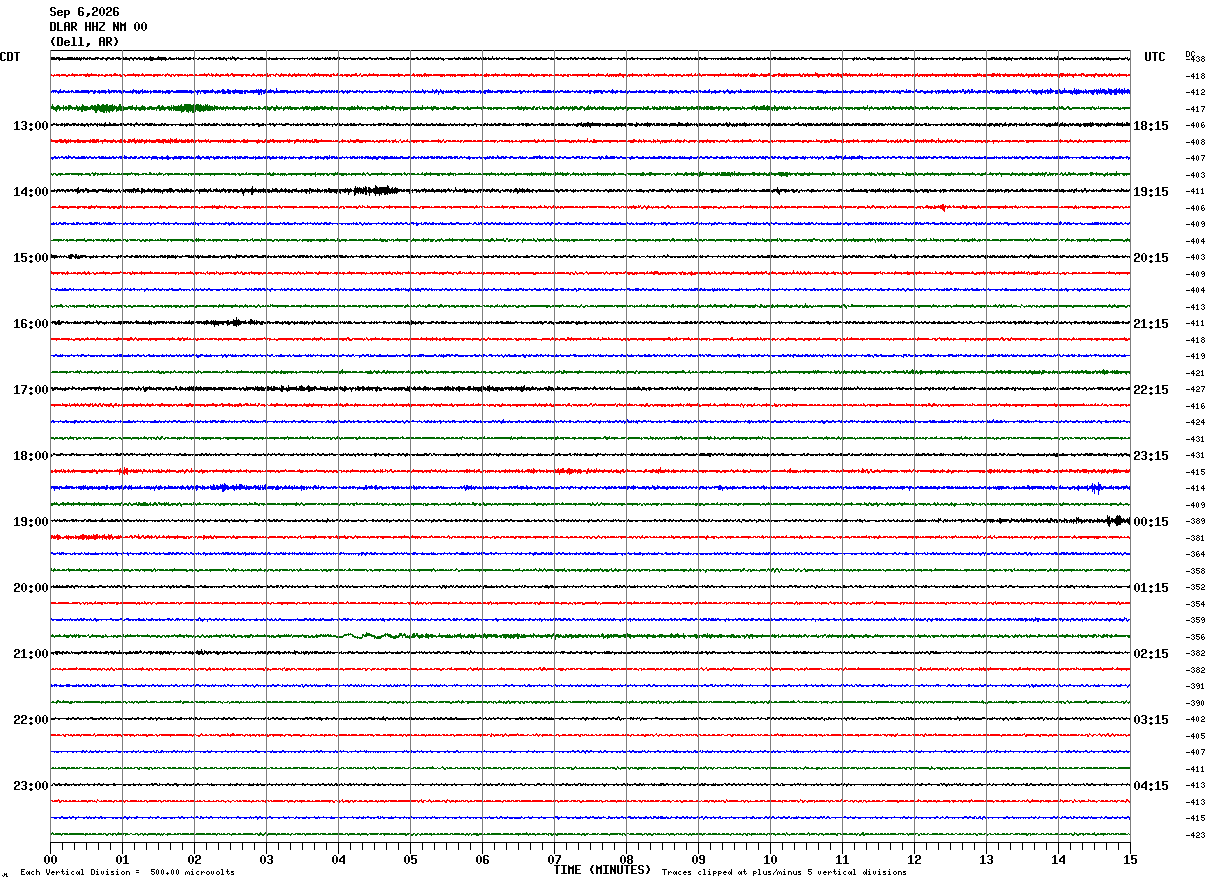Viewport: 1210px width, 886px height.
Task: Click the 19:15 UTC time label
Action: tap(1150, 192)
